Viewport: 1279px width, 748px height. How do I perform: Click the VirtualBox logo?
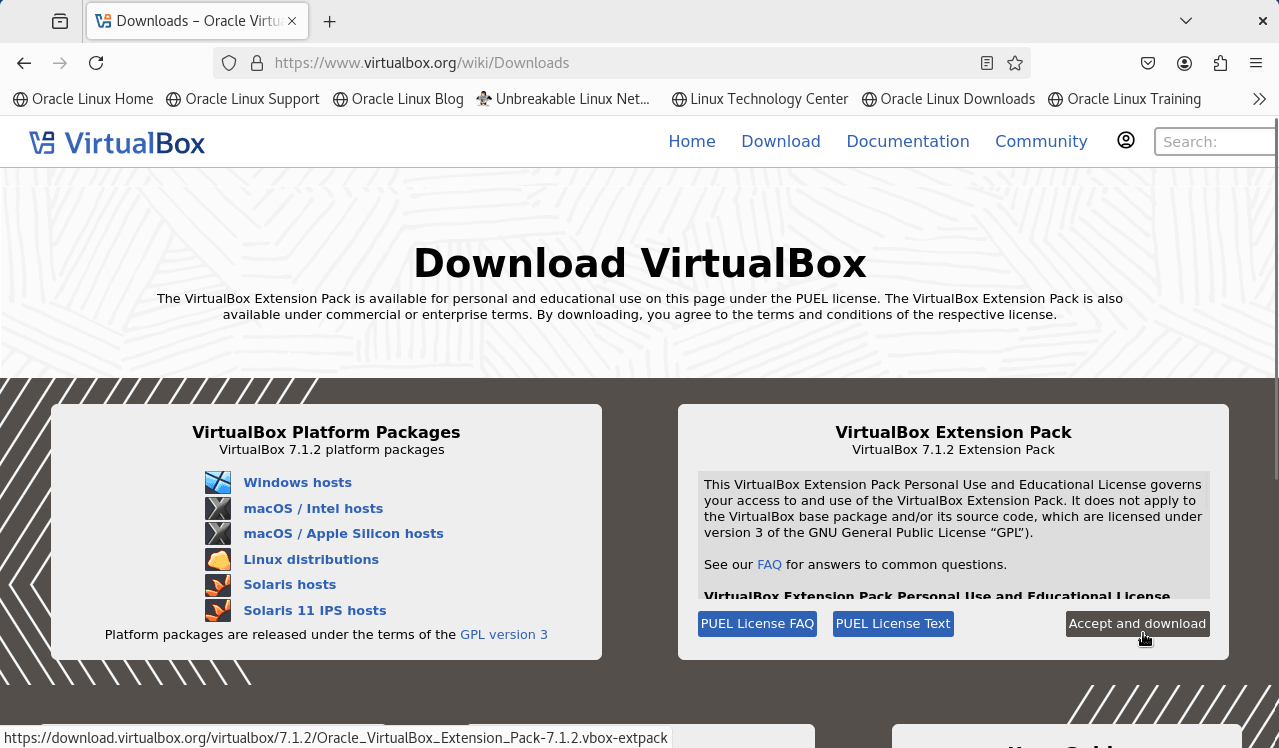[117, 142]
